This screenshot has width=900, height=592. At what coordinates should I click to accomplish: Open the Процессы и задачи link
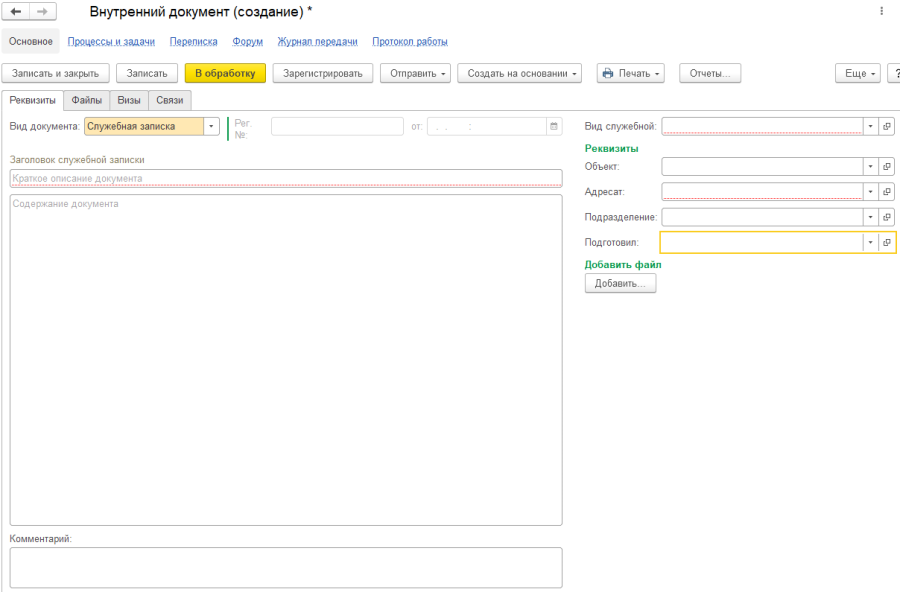[x=111, y=42]
